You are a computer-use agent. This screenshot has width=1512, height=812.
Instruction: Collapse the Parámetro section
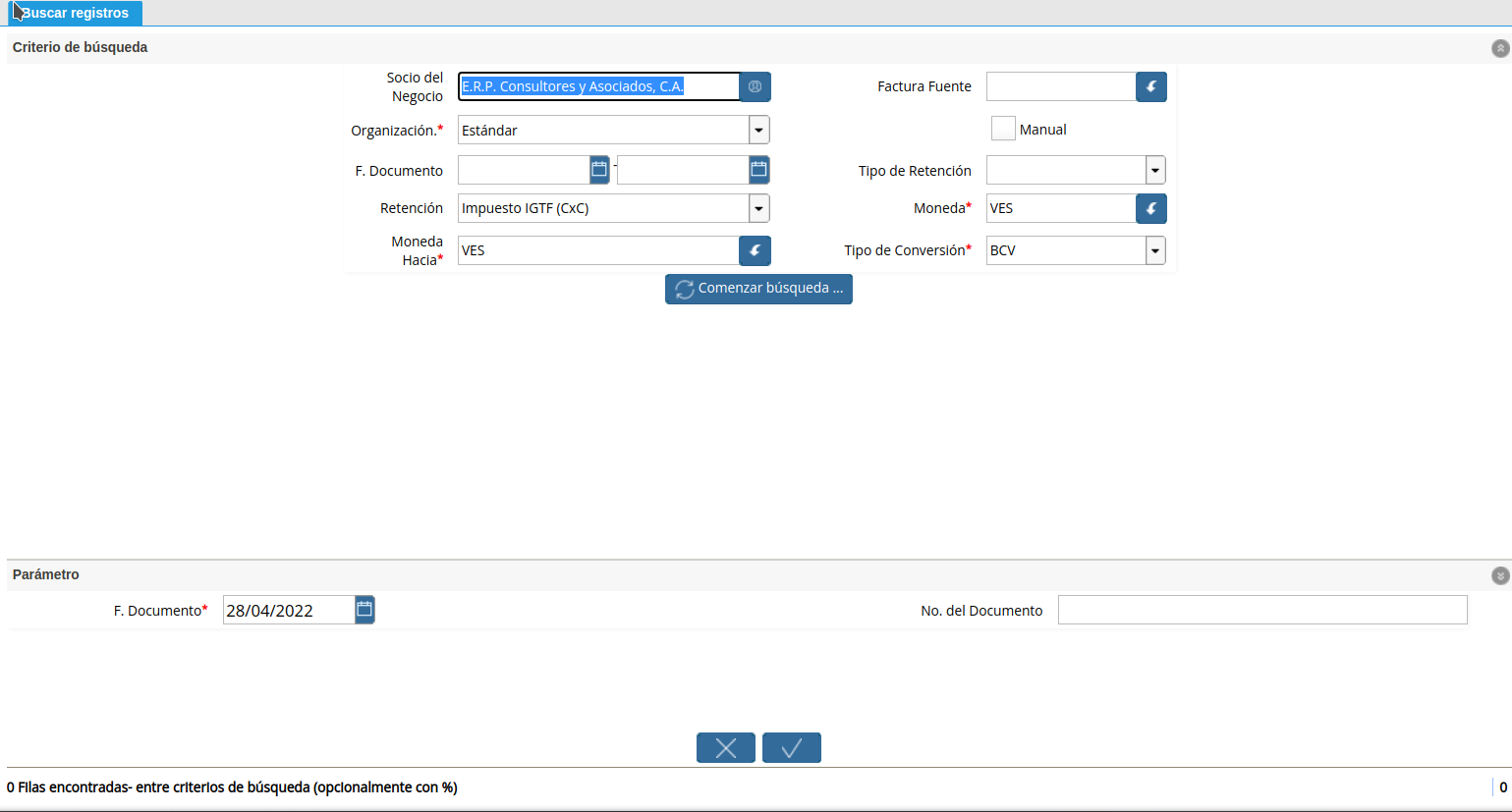pyautogui.click(x=1500, y=575)
